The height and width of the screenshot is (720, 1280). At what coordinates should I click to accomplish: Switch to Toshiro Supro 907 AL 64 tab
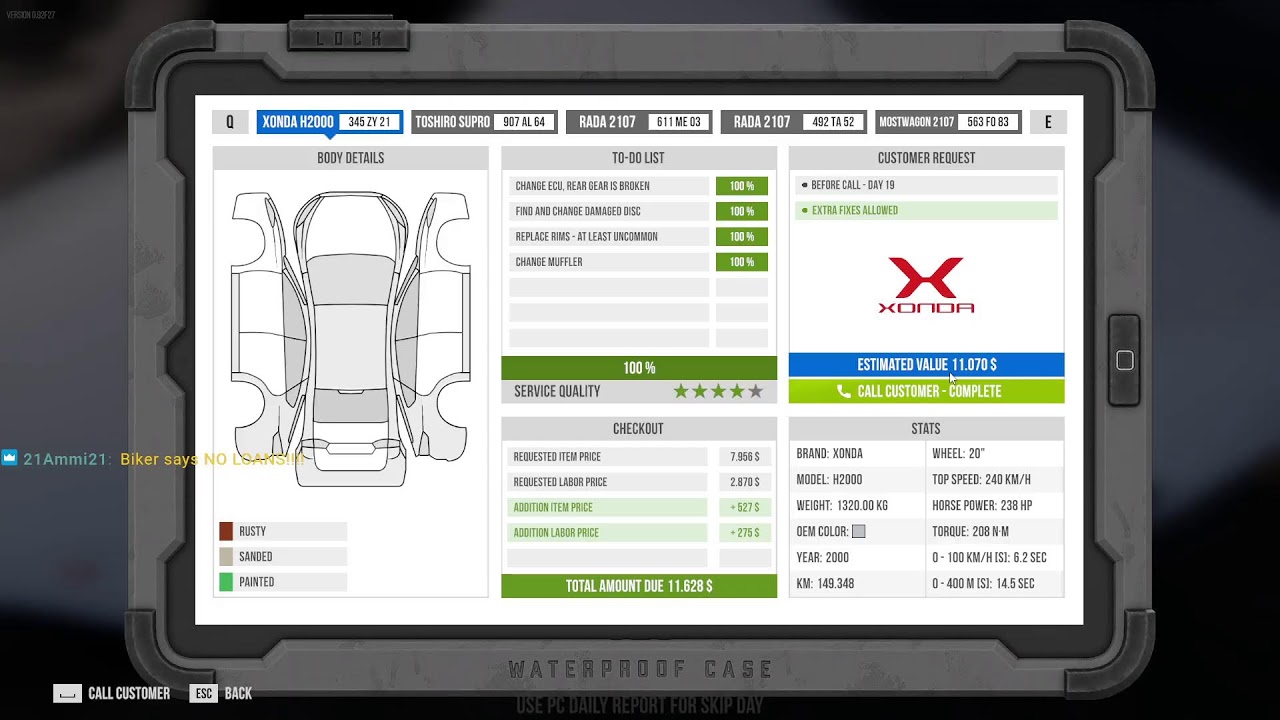[x=484, y=122]
